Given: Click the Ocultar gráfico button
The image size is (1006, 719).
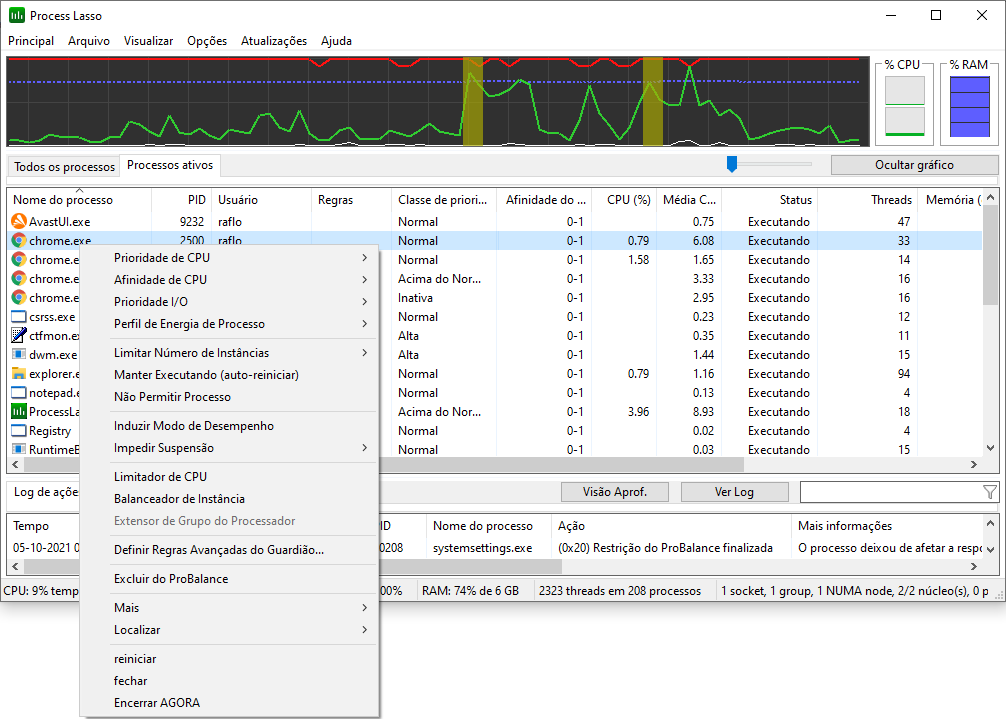Looking at the screenshot, I should coord(914,165).
